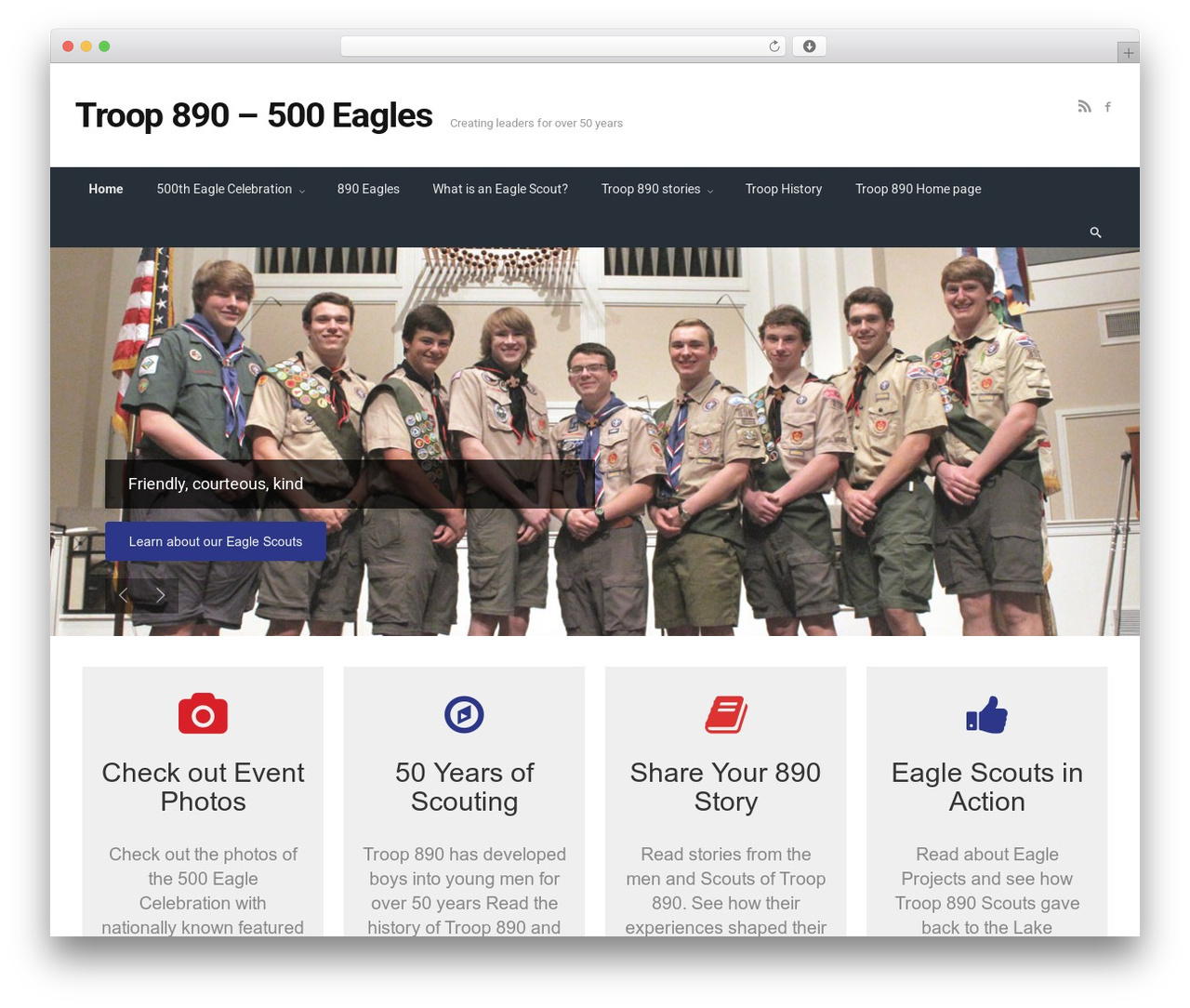Open the browser downloads button
The width and height of the screenshot is (1190, 1008).
(809, 46)
